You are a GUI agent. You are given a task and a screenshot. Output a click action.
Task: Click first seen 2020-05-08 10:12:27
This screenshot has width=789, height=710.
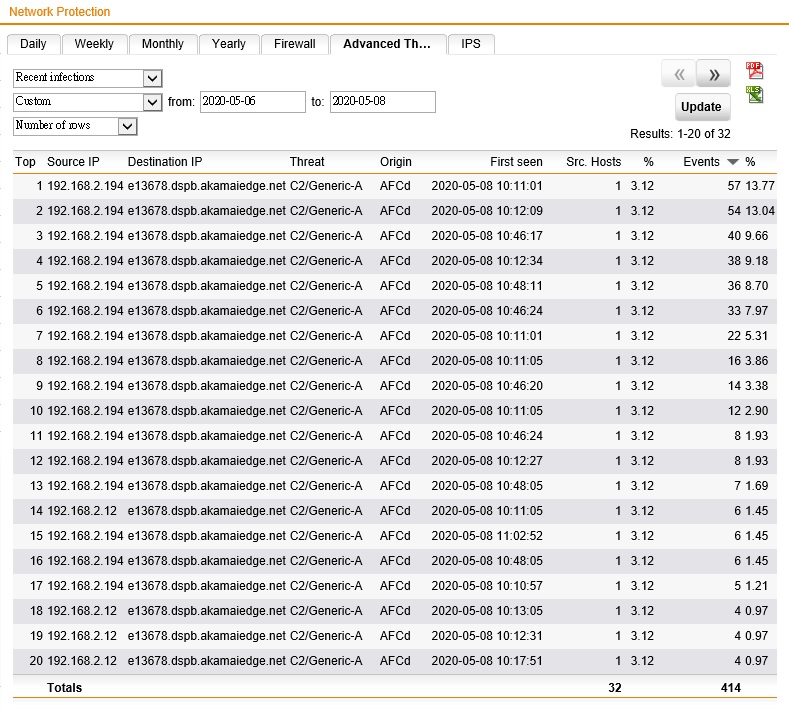pos(487,461)
